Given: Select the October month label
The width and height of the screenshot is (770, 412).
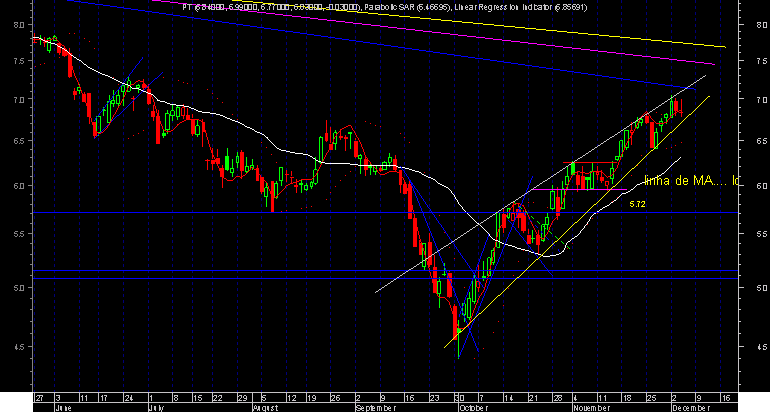Looking at the screenshot, I should tap(473, 408).
